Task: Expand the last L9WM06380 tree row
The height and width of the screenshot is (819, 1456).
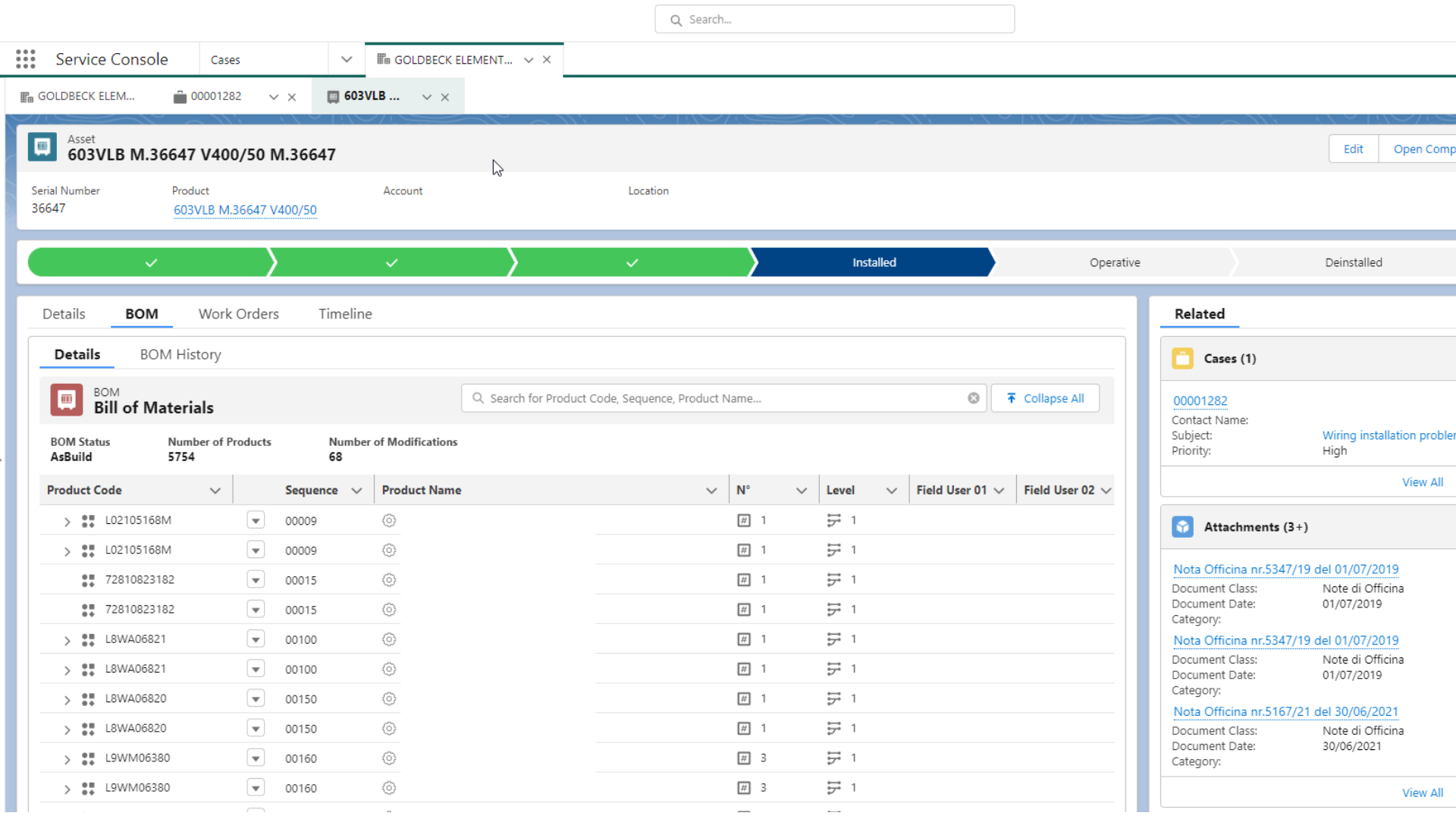Action: pos(67,789)
